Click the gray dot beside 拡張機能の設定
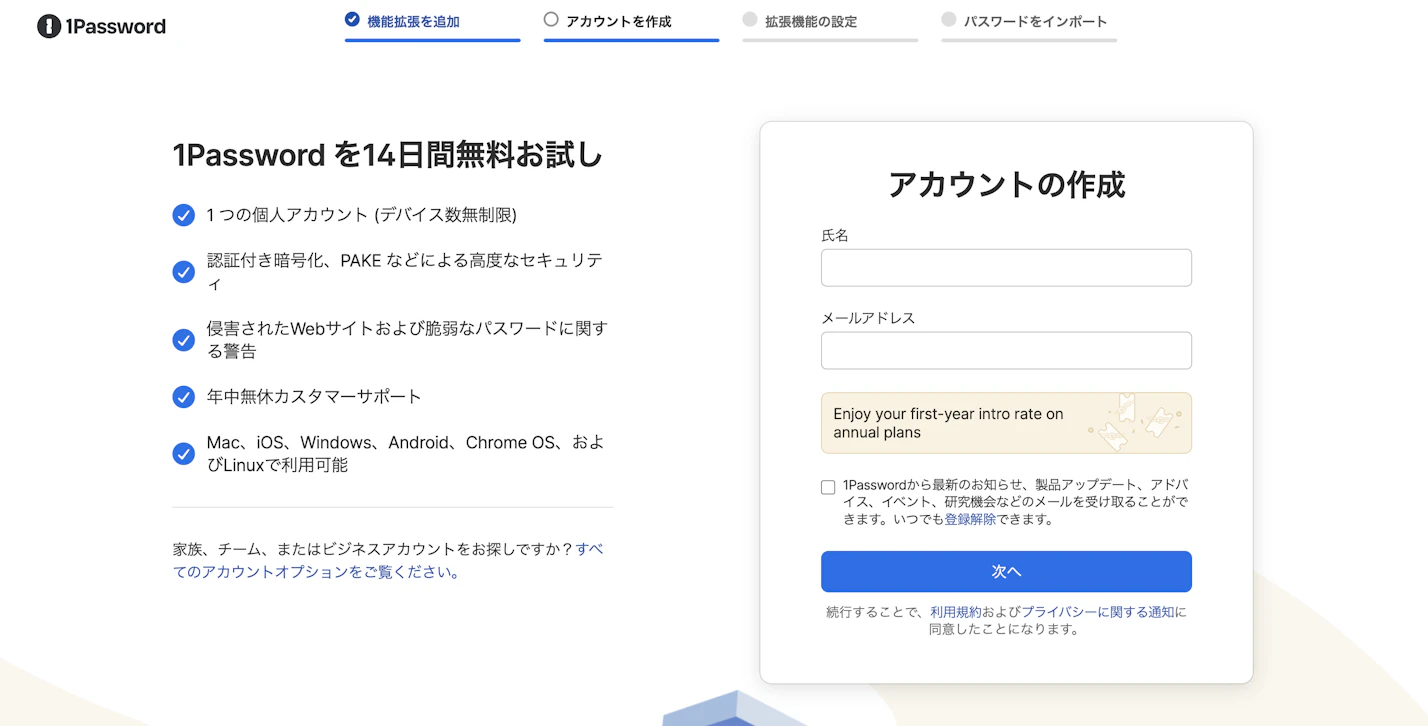The height and width of the screenshot is (726, 1428). pyautogui.click(x=750, y=19)
